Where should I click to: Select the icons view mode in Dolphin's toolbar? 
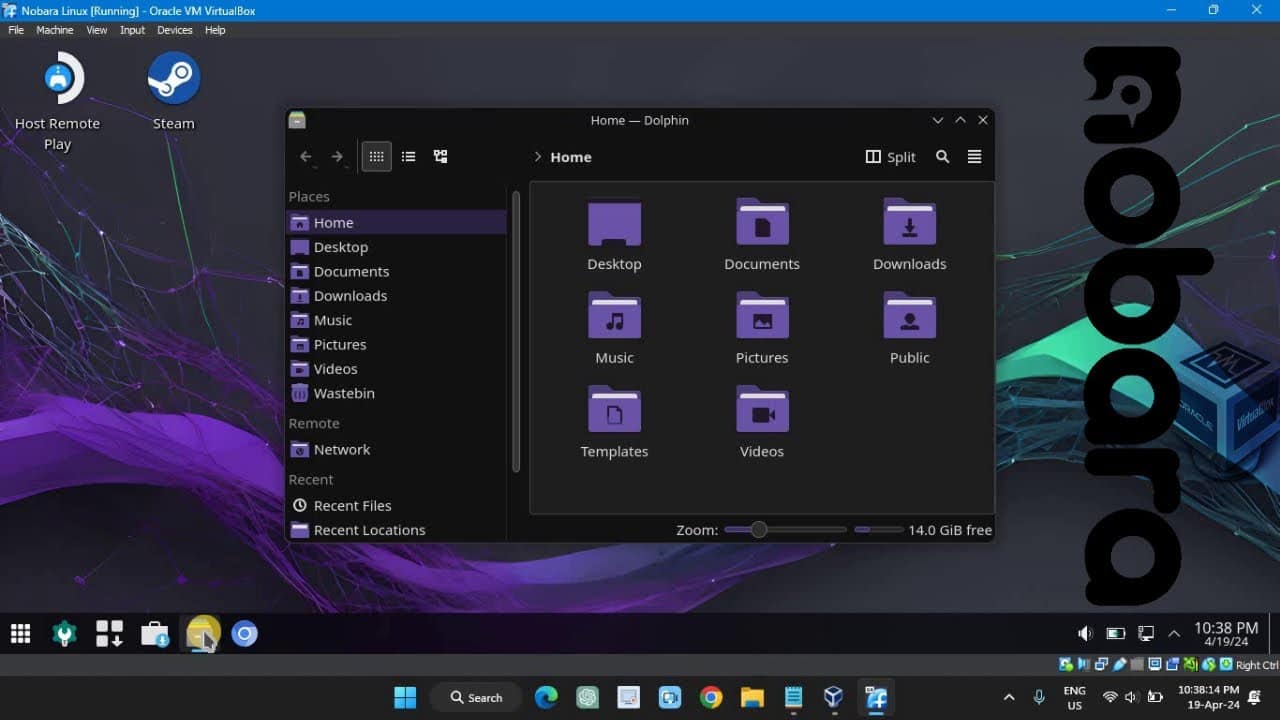pyautogui.click(x=377, y=156)
